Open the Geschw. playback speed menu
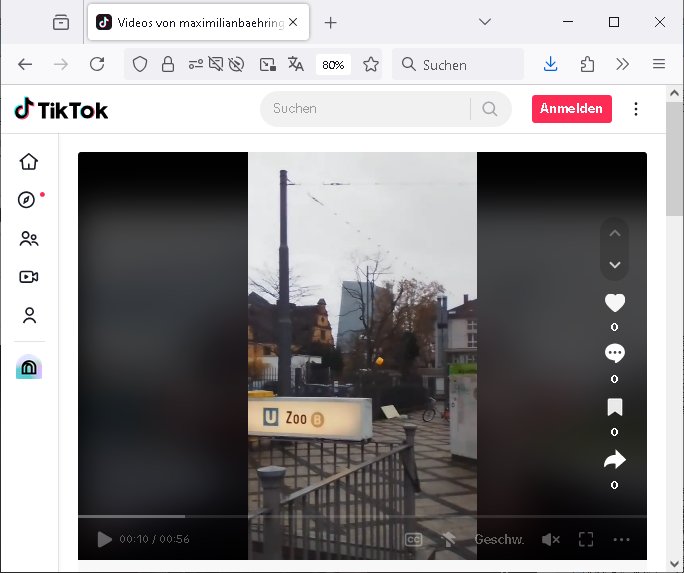Screen dimensions: 684x573 pyautogui.click(x=499, y=539)
